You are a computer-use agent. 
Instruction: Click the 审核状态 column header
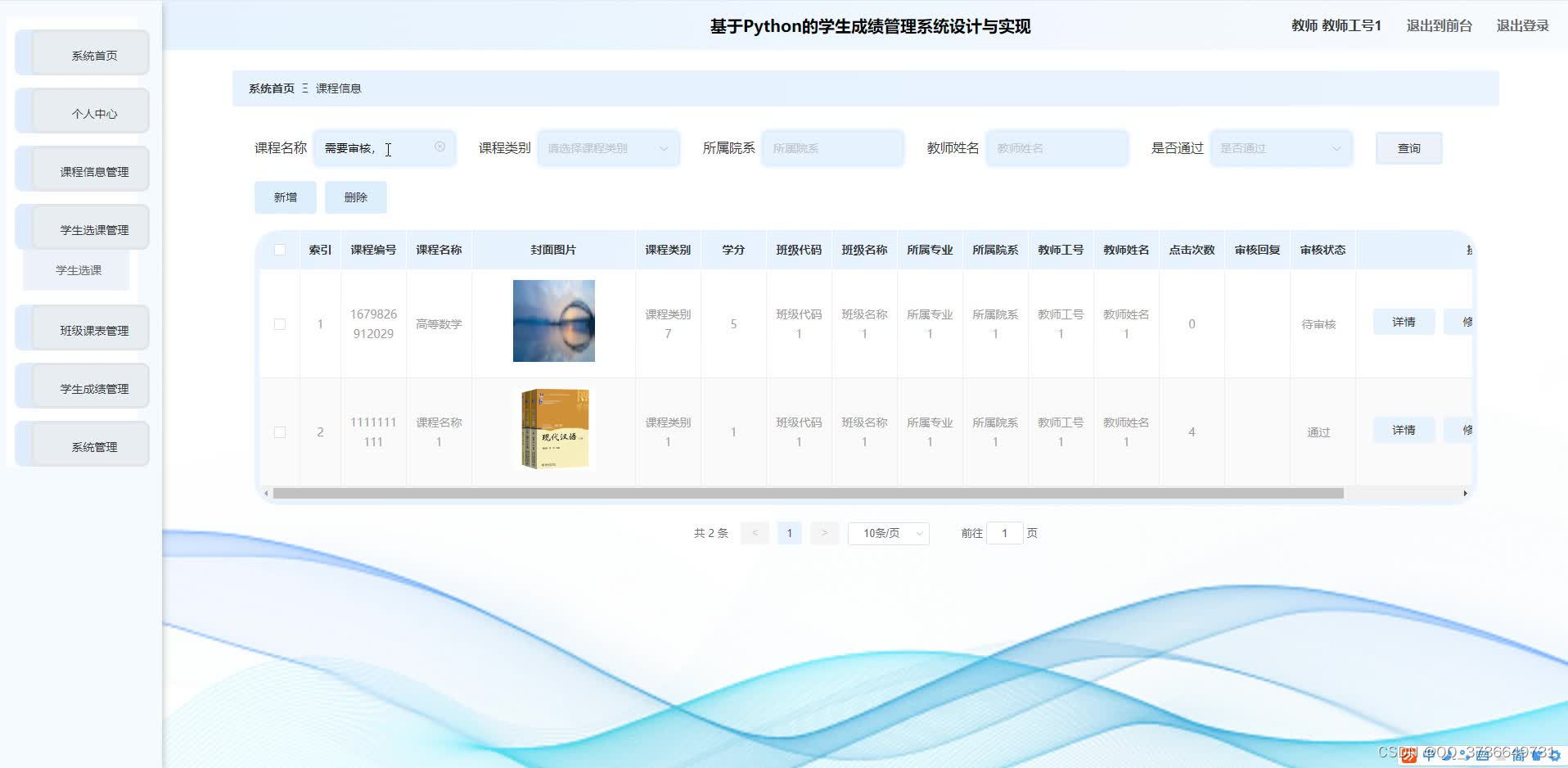1322,250
